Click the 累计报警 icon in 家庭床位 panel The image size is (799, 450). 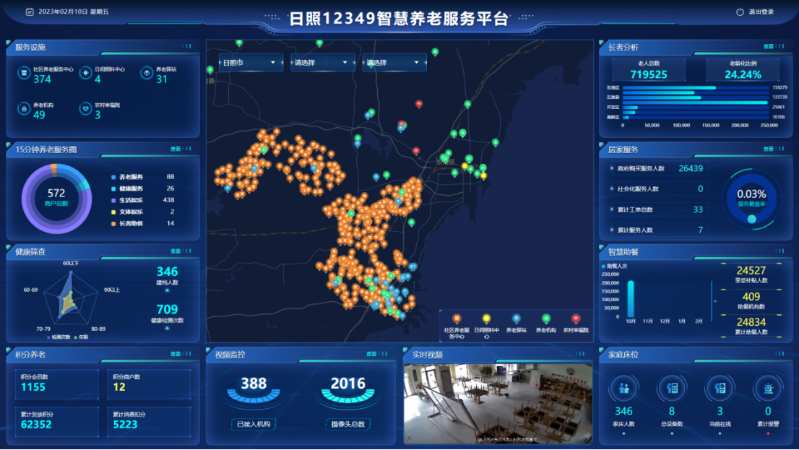767,388
